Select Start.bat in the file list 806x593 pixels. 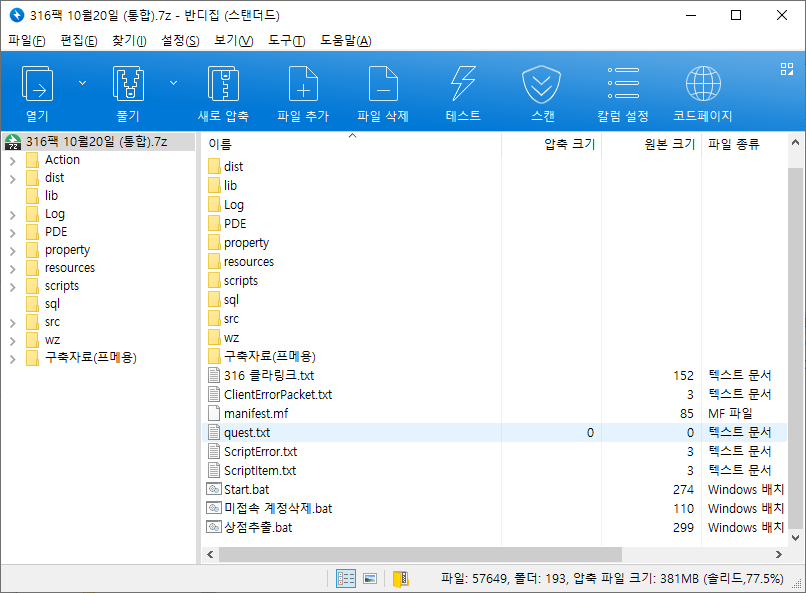[494, 490]
